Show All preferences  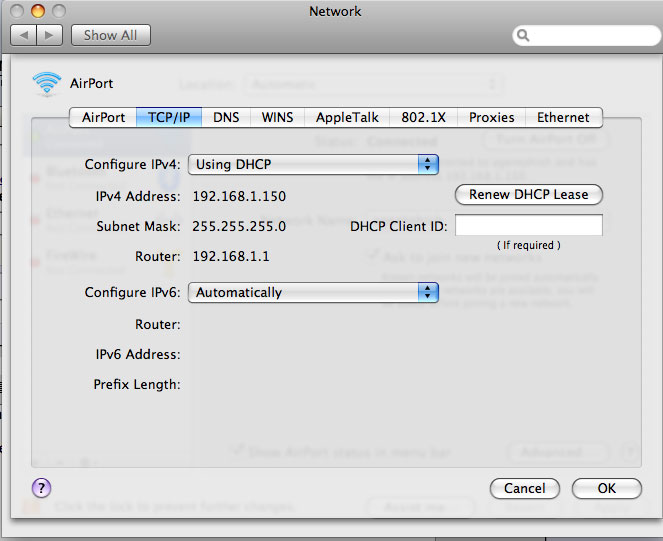point(110,35)
